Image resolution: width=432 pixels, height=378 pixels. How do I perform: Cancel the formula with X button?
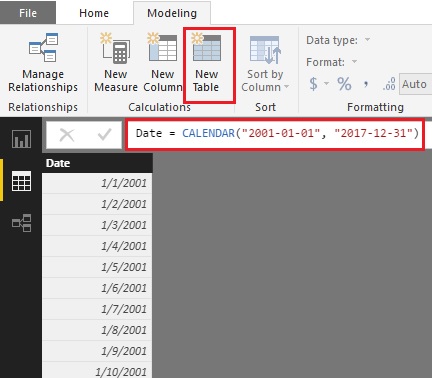(x=67, y=135)
